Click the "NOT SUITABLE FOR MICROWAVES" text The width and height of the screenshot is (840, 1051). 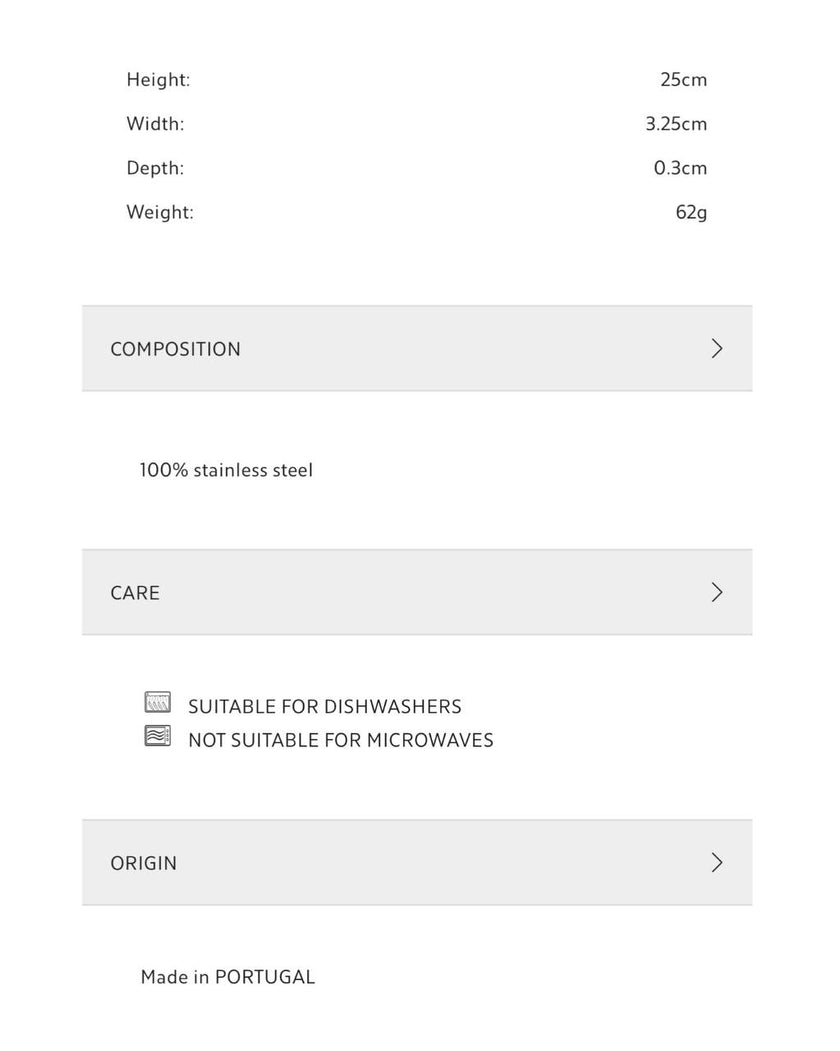341,741
